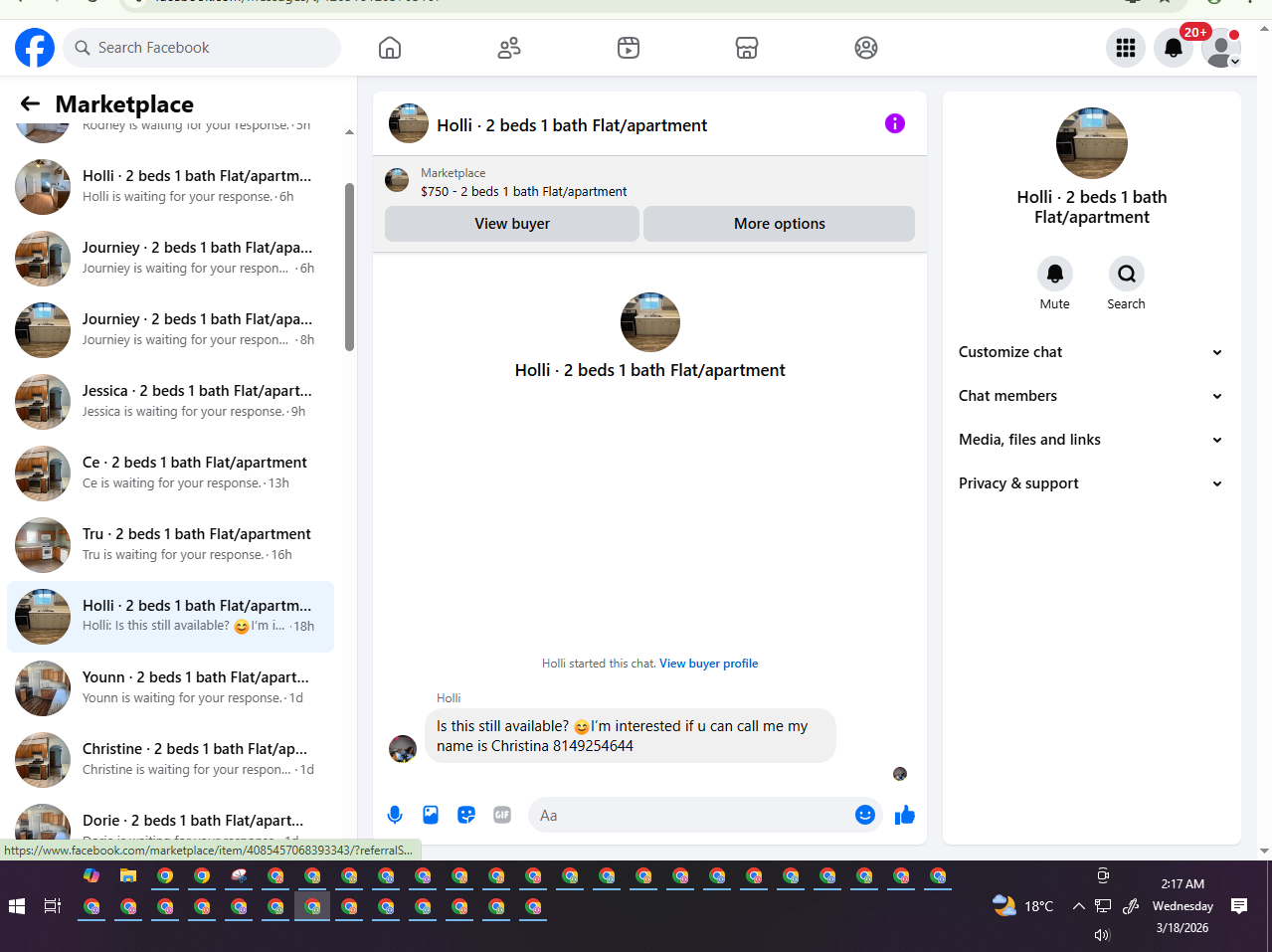Open the Video icon in top navigation

coord(629,48)
